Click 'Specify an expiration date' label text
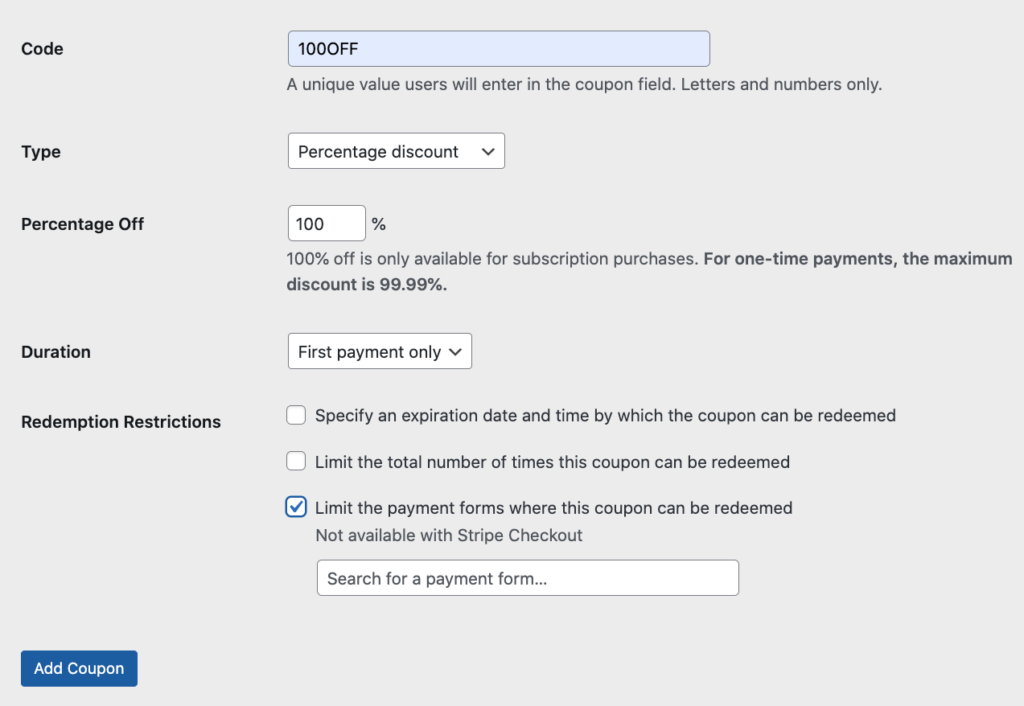The image size is (1024, 706). pos(604,415)
